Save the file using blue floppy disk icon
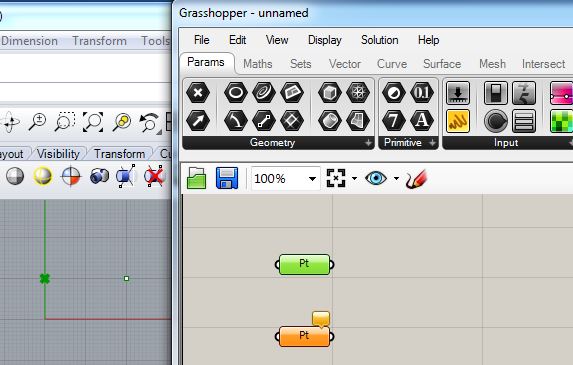 (227, 178)
